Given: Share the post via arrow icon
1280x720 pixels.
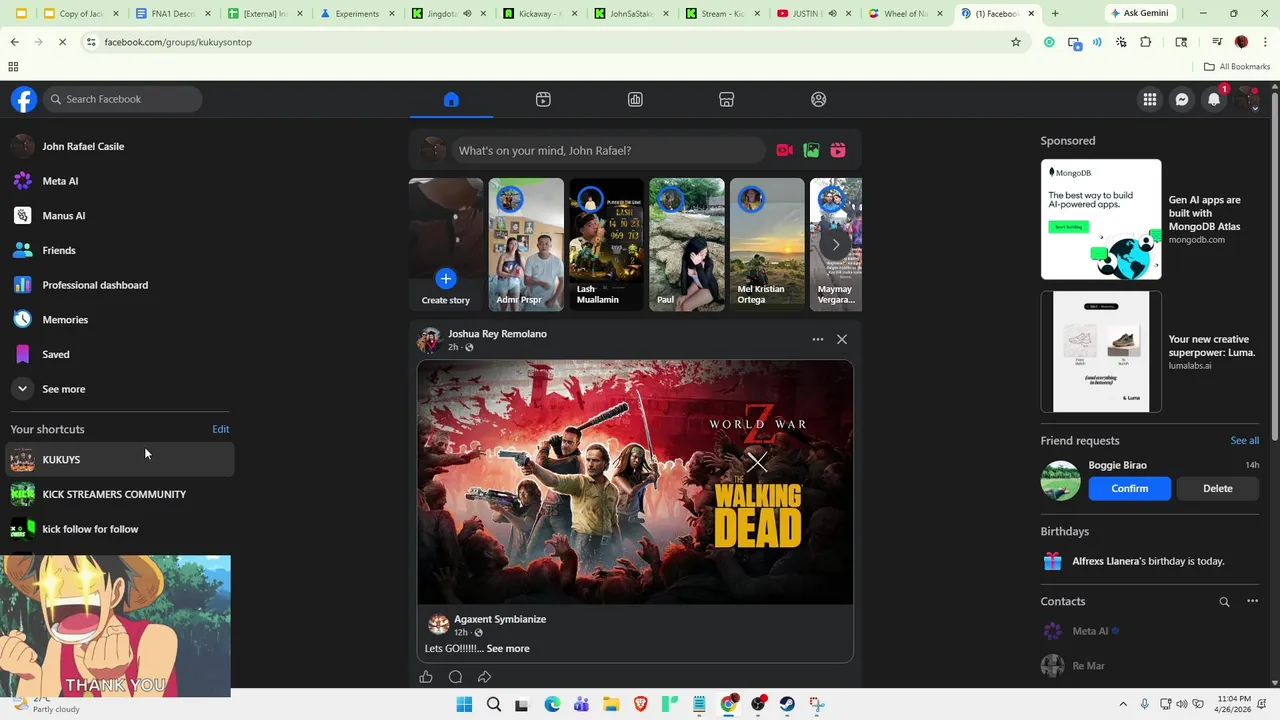Looking at the screenshot, I should pyautogui.click(x=484, y=677).
